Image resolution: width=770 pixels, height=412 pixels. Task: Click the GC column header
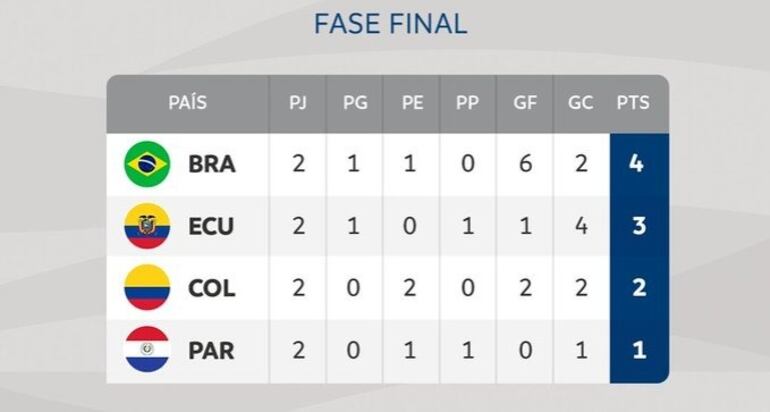point(580,103)
